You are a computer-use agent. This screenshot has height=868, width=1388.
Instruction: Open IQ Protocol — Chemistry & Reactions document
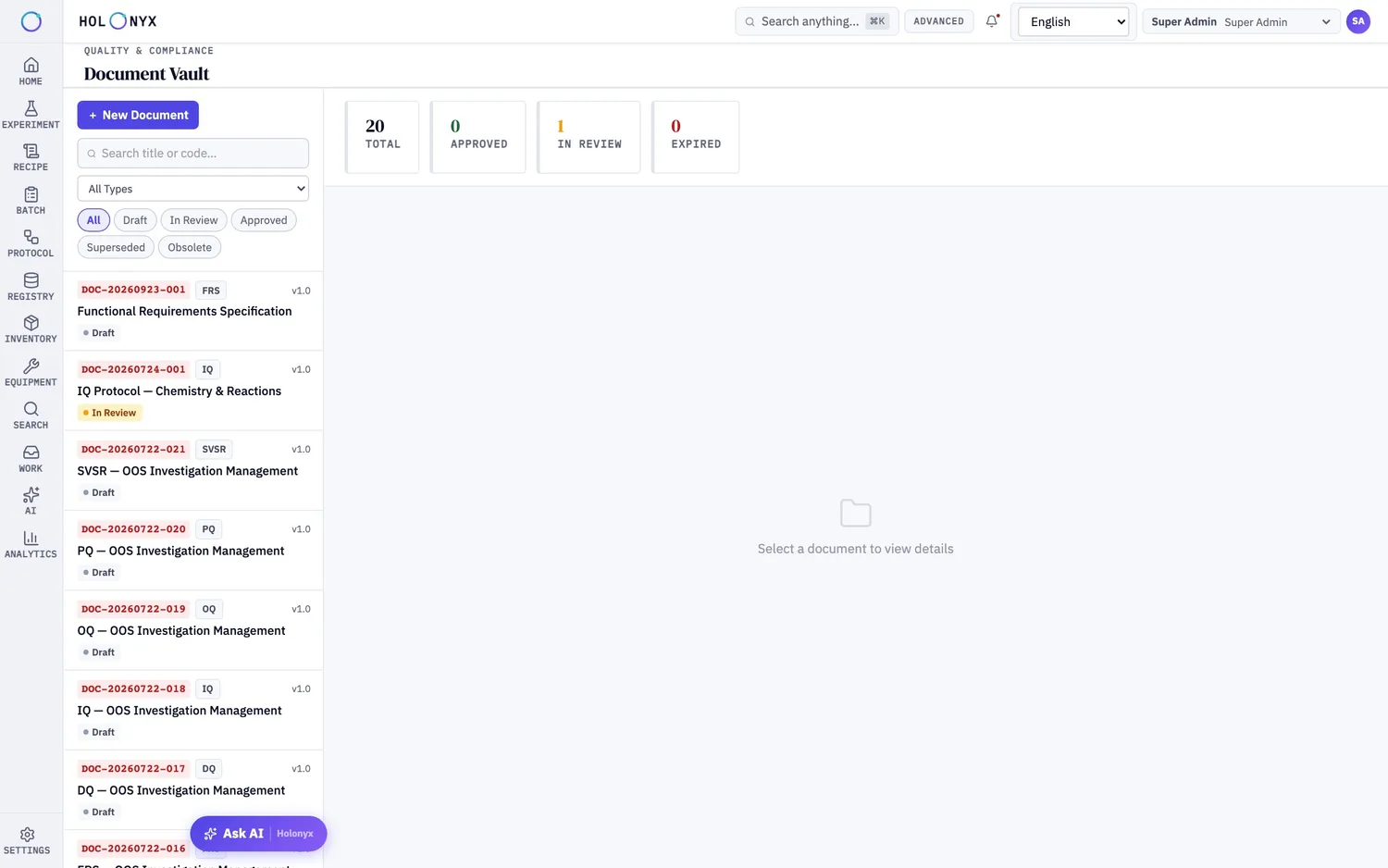(x=192, y=391)
